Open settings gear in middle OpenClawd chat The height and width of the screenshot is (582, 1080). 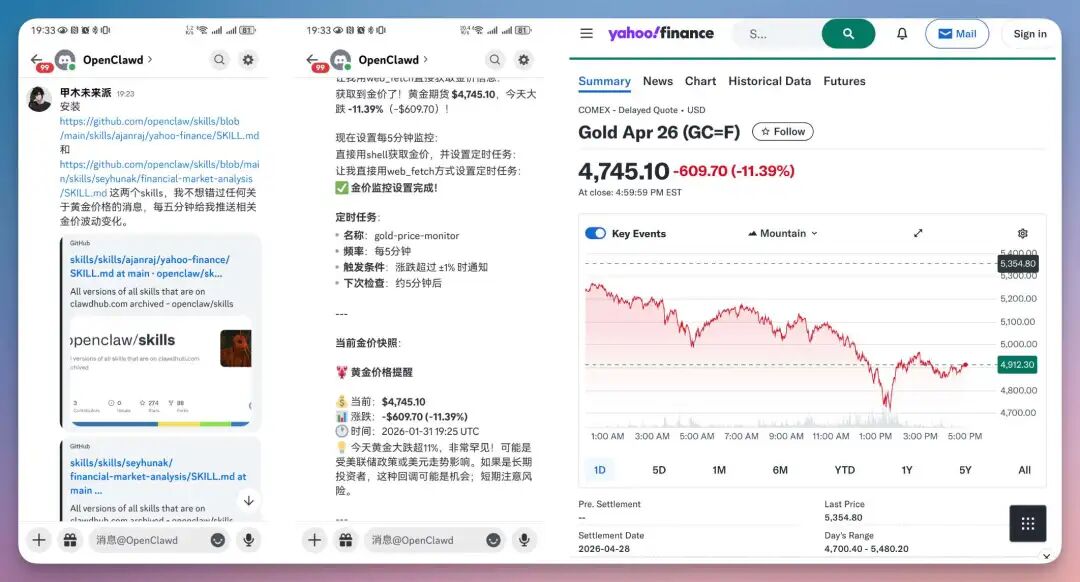tap(523, 60)
